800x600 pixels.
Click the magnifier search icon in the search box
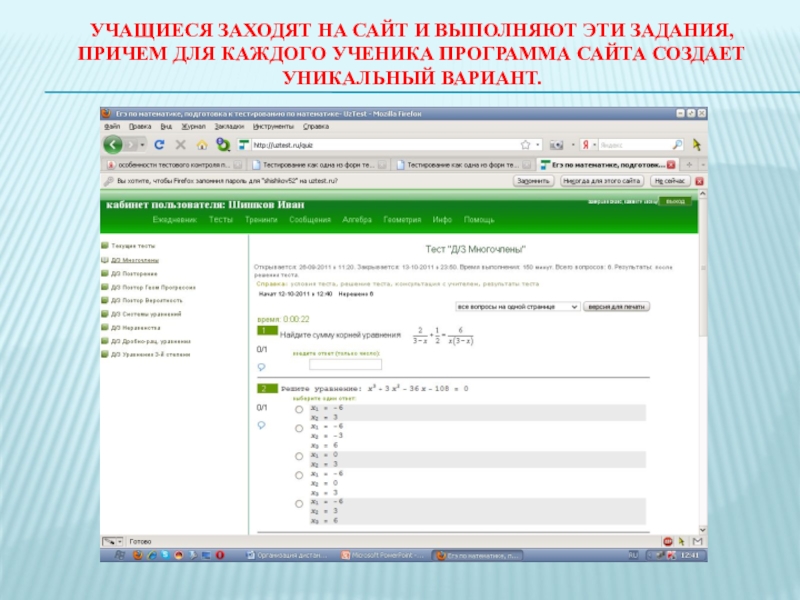point(677,145)
